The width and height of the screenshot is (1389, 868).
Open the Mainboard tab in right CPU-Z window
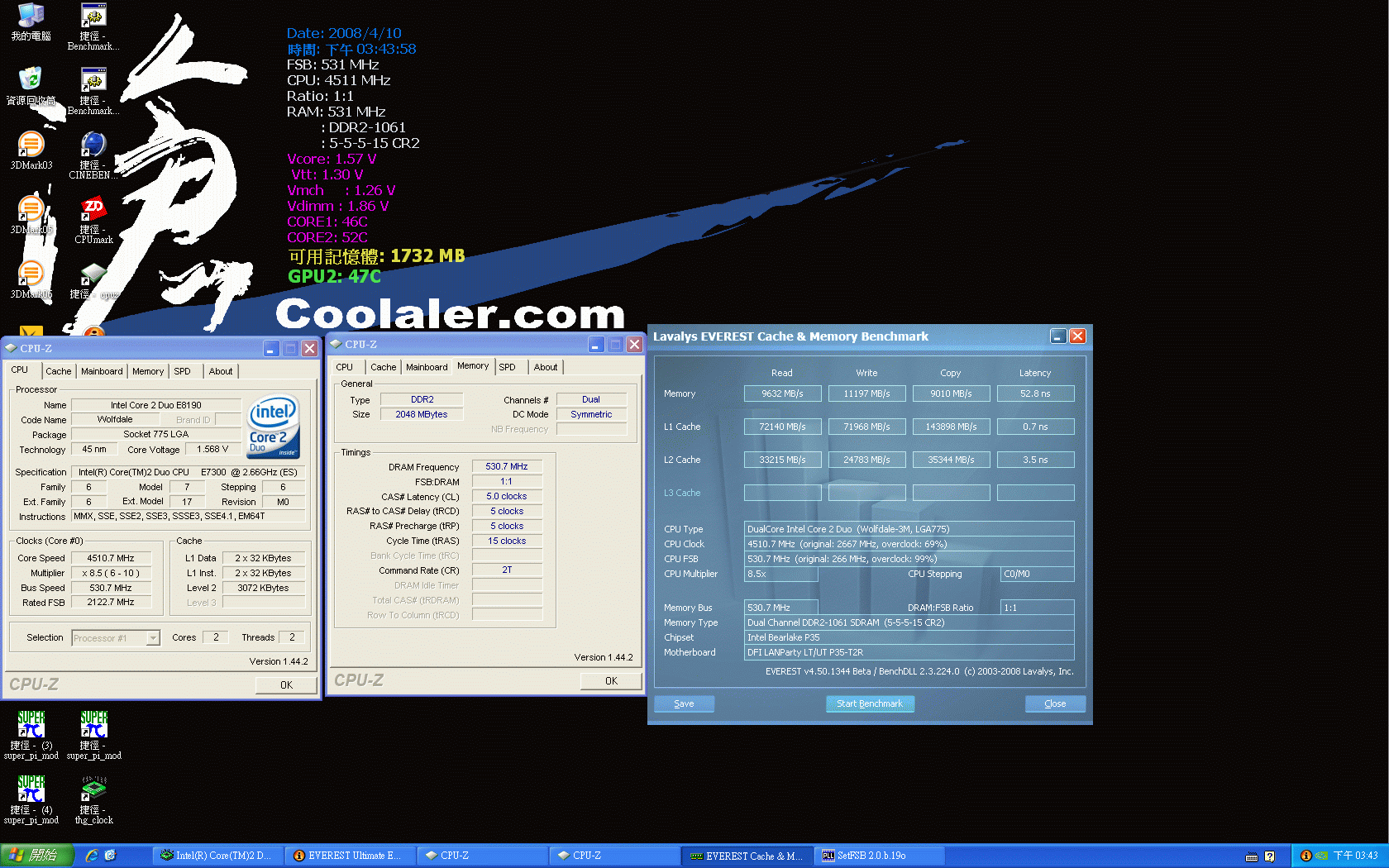click(427, 367)
